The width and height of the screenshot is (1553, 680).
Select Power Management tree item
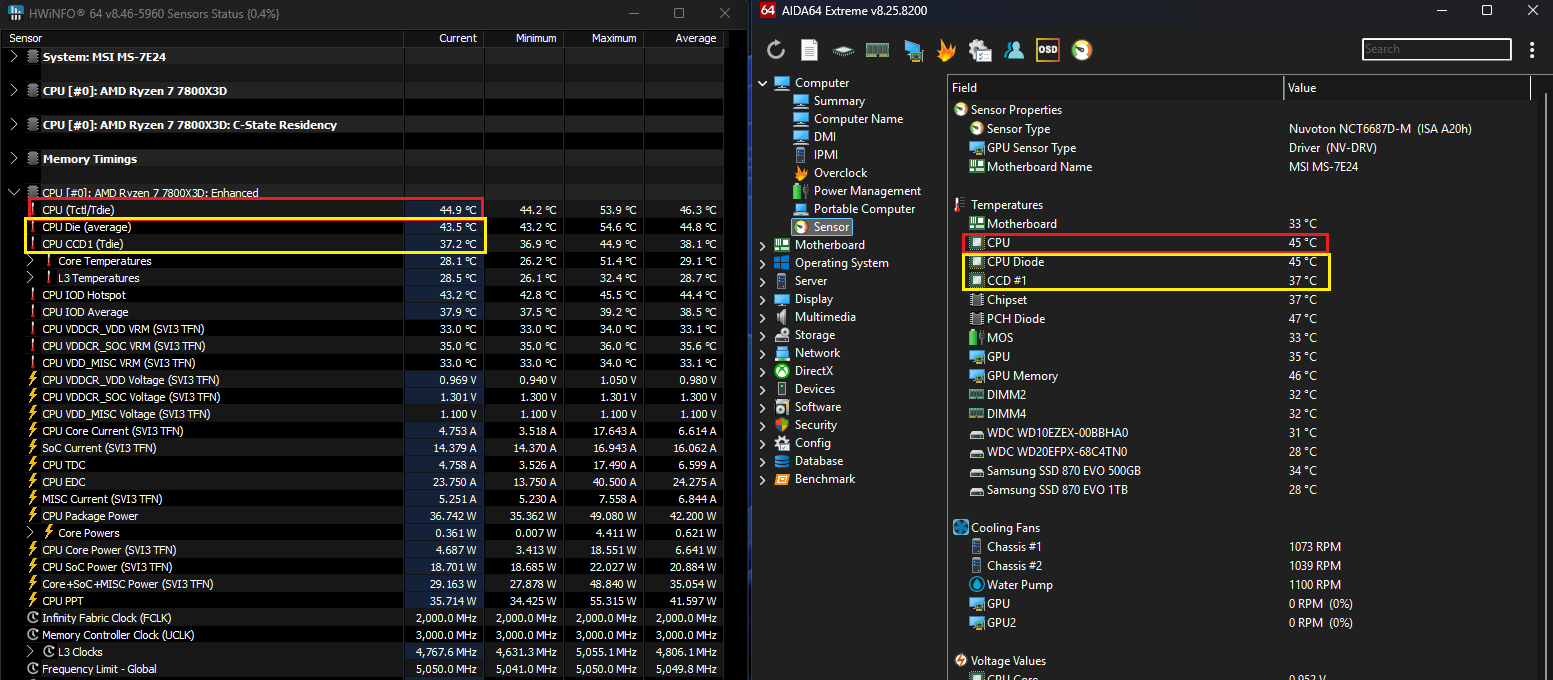867,191
